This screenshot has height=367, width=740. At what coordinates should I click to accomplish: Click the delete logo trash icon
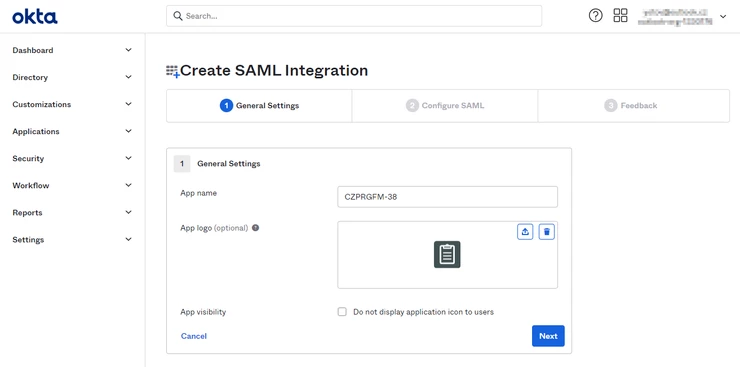[x=547, y=232]
